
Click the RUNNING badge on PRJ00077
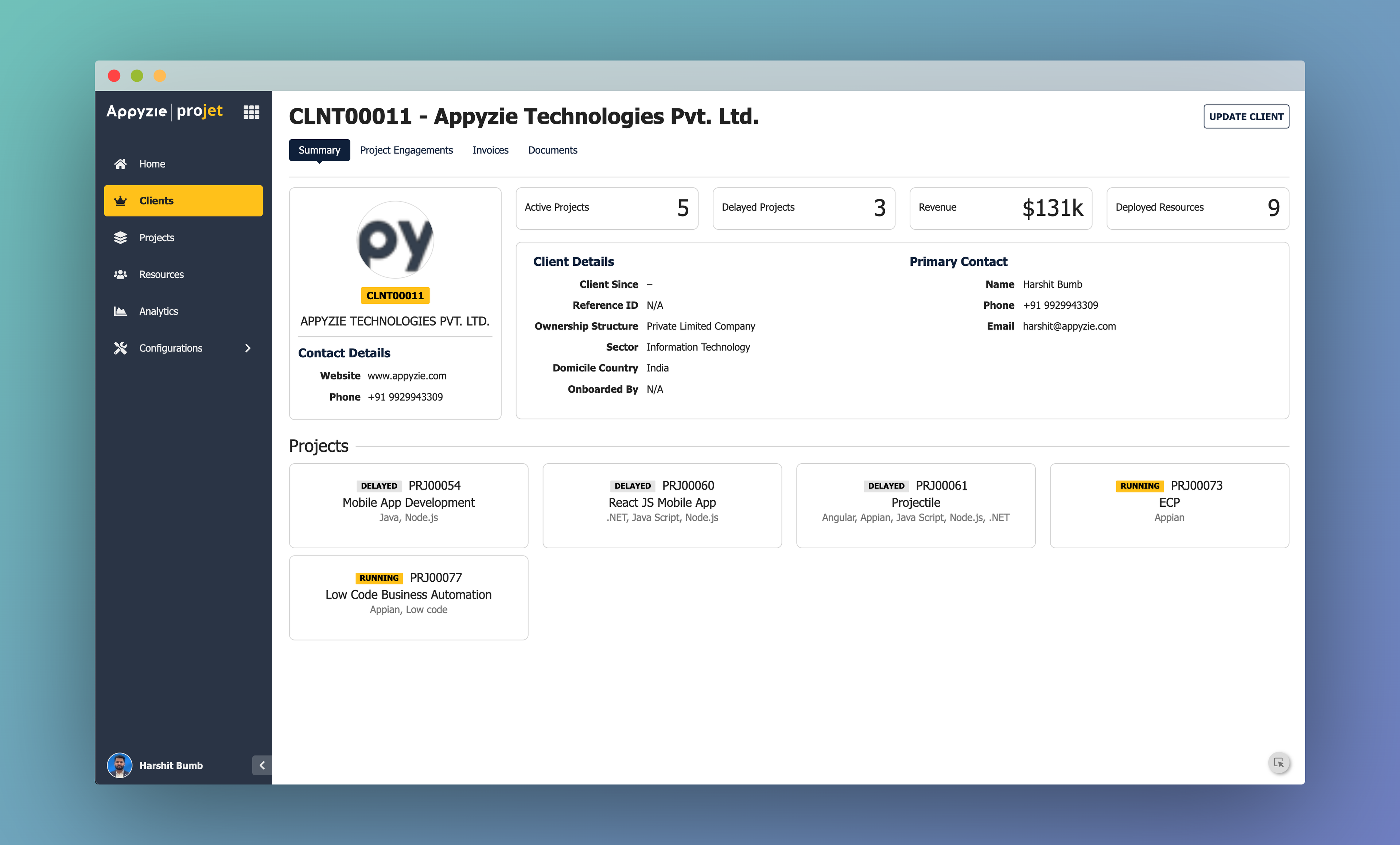point(379,578)
